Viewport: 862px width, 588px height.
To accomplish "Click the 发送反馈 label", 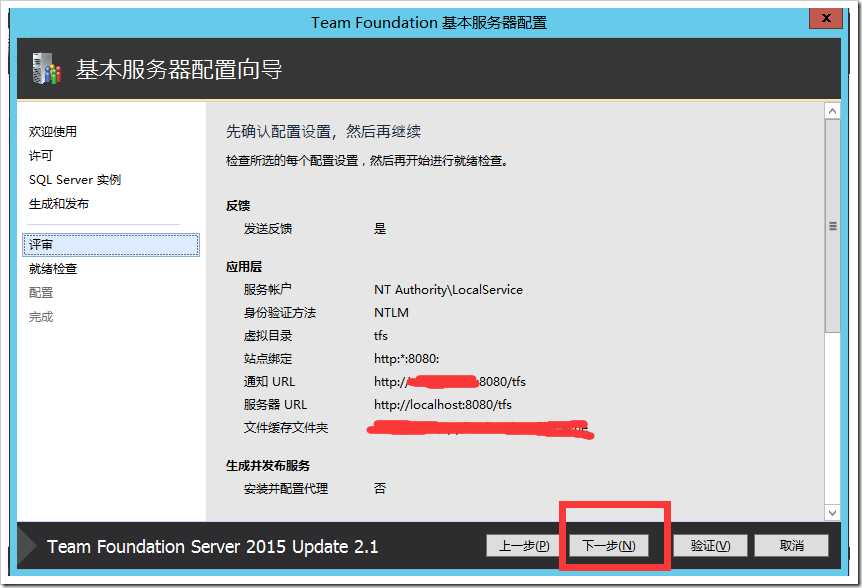I will pyautogui.click(x=268, y=229).
